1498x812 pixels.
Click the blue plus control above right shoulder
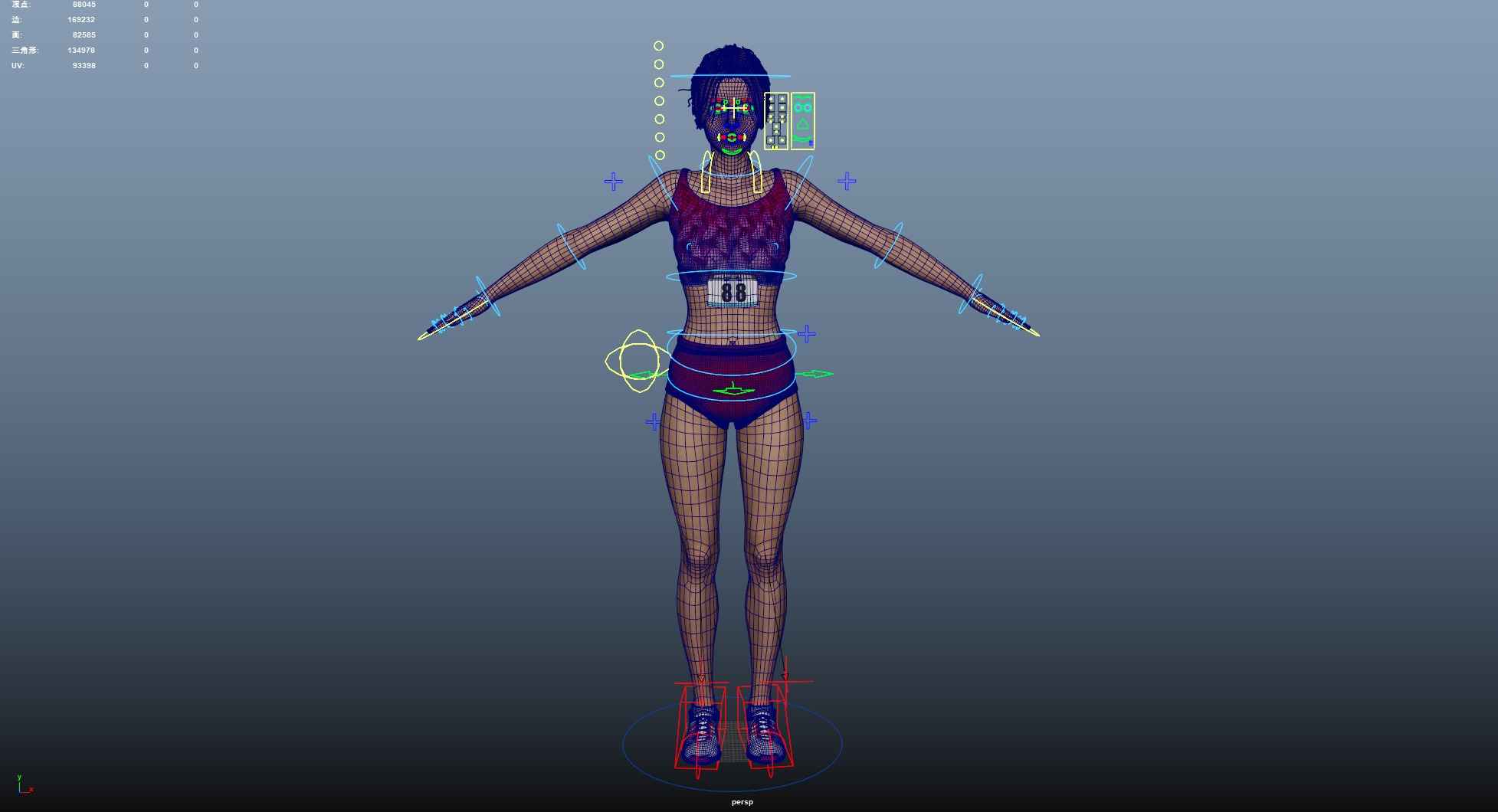click(x=847, y=182)
